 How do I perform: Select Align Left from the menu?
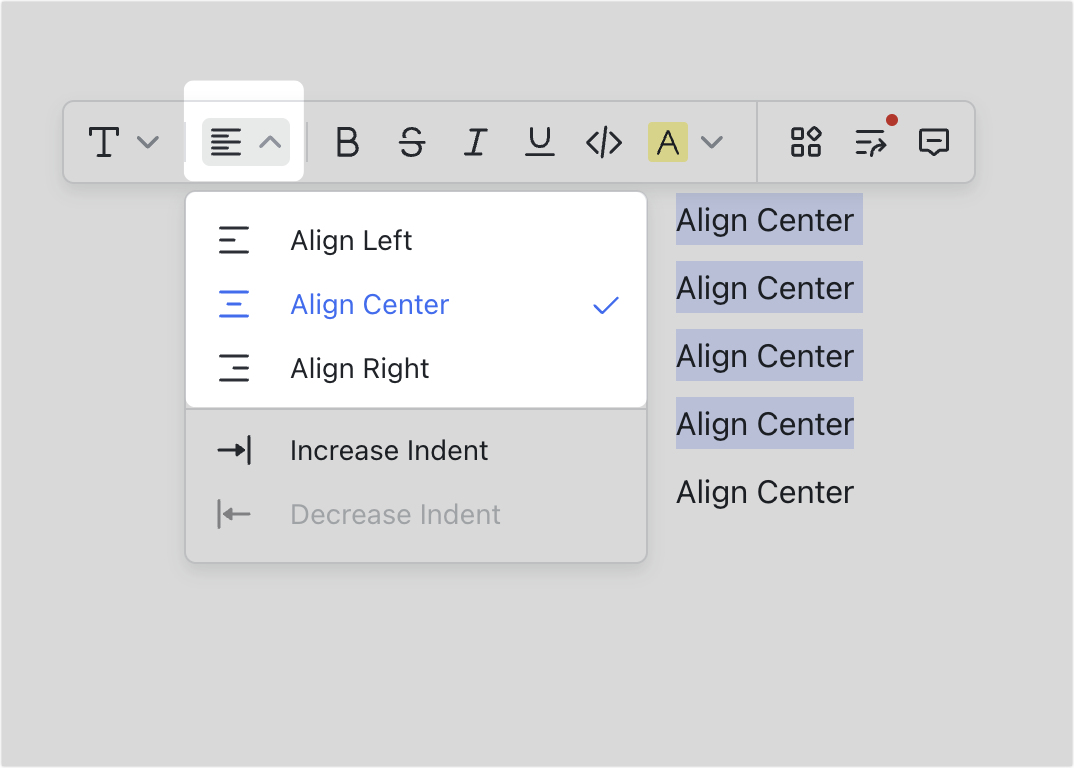350,240
